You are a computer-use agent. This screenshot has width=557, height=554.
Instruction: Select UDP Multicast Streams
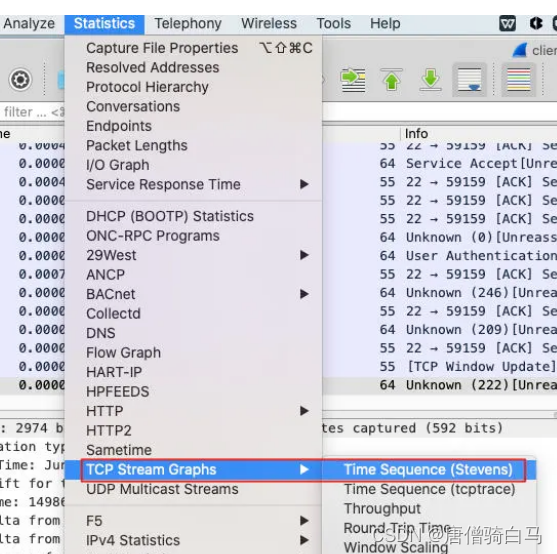coord(193,489)
